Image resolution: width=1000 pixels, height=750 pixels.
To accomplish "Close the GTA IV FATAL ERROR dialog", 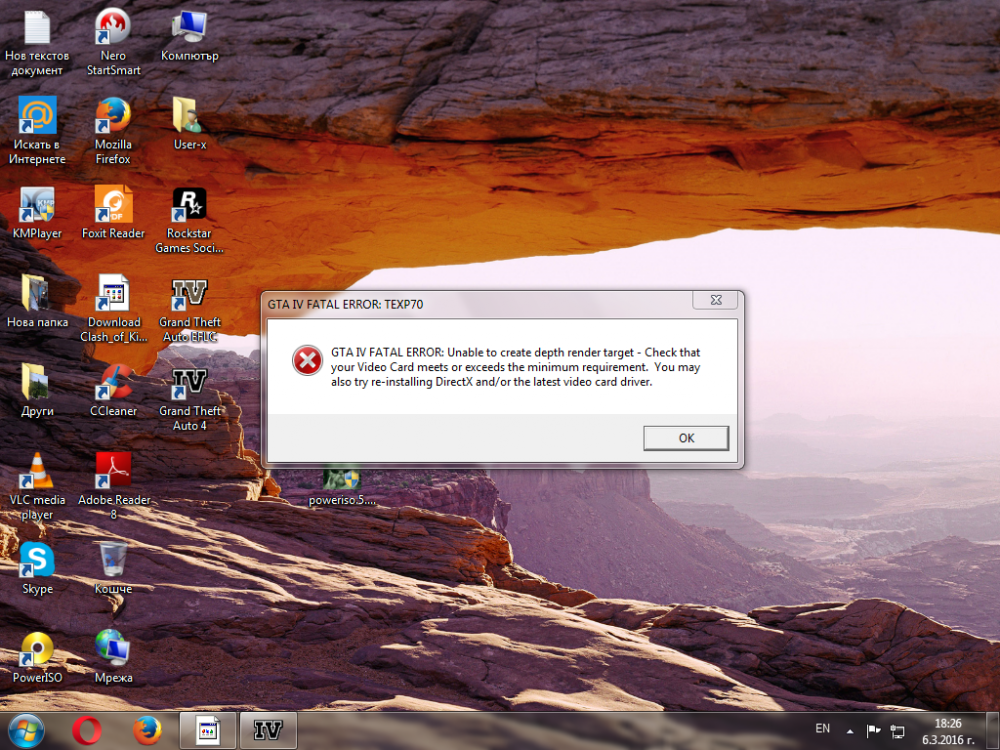I will tap(716, 300).
